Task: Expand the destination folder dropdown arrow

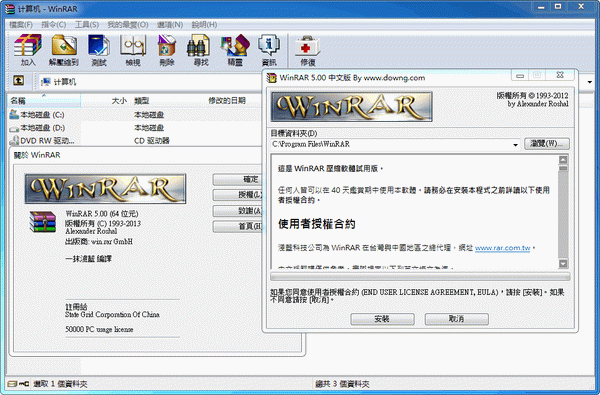Action: click(x=515, y=145)
